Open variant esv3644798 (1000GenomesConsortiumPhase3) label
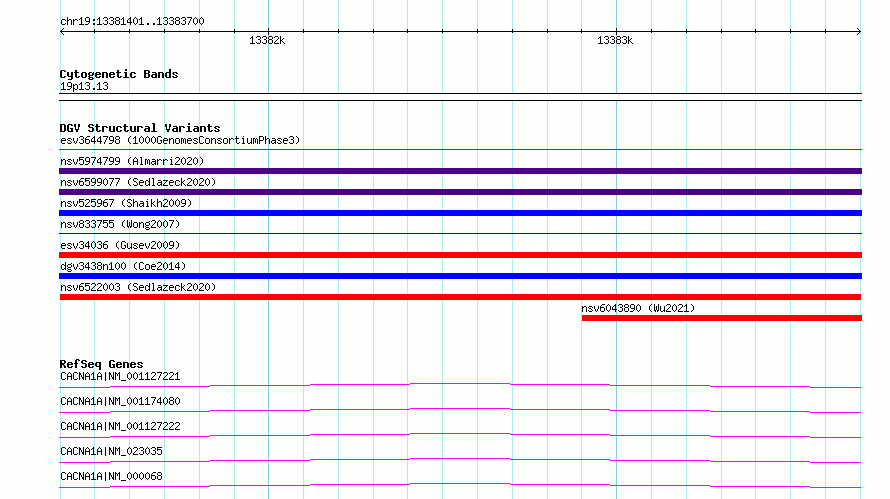The width and height of the screenshot is (890, 499). 180,140
